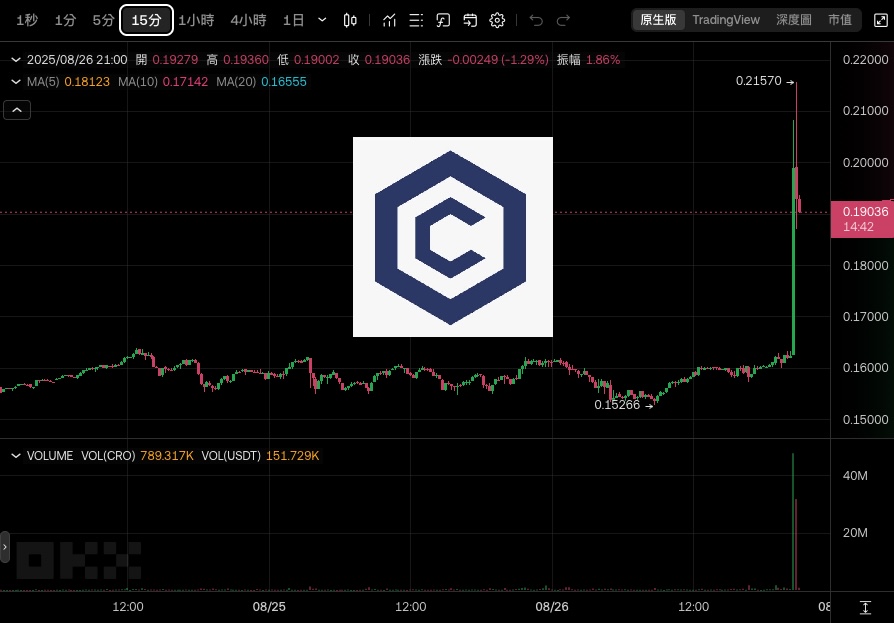Collapse the OHLC date info row
894x623 pixels.
tap(16, 60)
